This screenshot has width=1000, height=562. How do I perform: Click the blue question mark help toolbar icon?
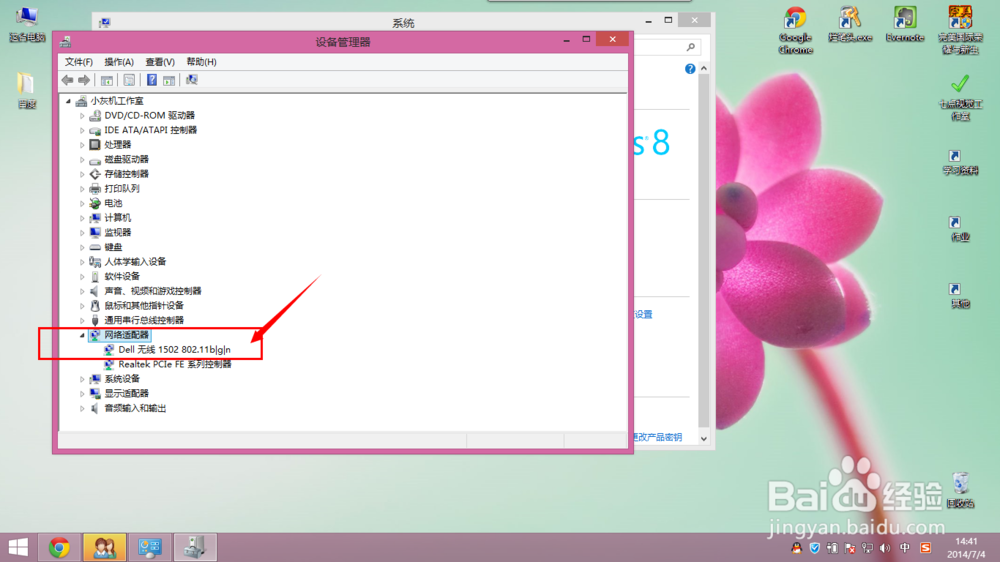point(152,80)
